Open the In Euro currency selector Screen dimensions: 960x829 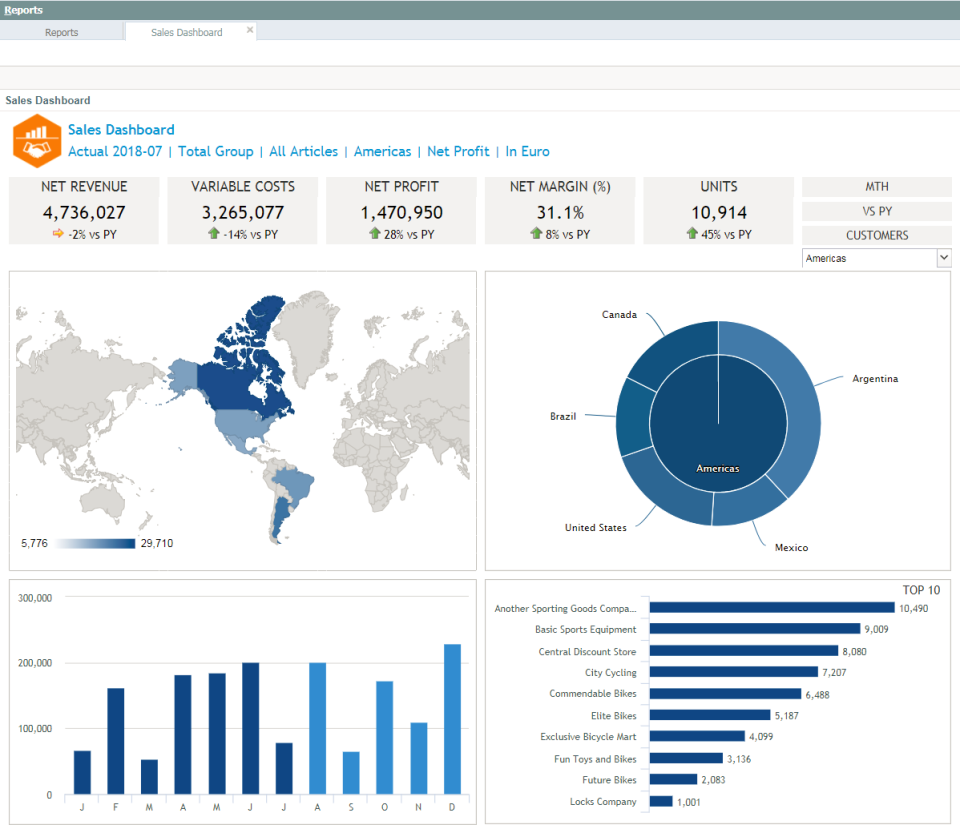coord(527,152)
